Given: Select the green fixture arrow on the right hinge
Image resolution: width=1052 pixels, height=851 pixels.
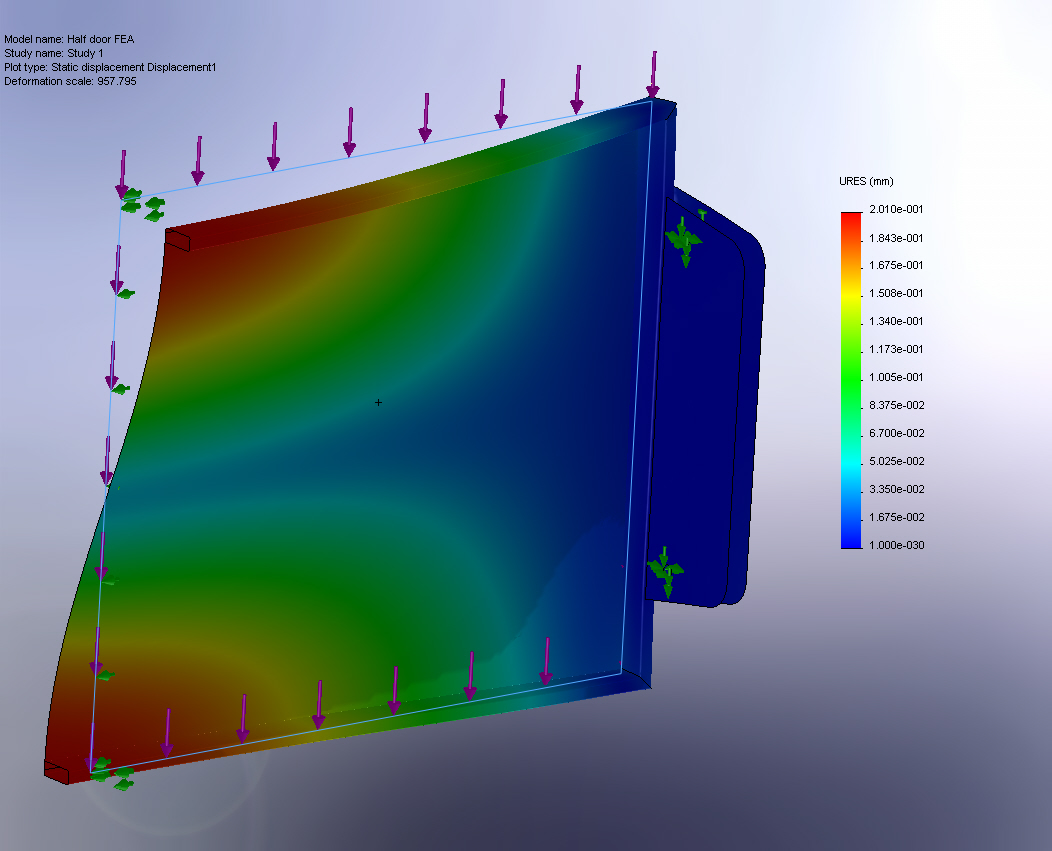Looking at the screenshot, I should pyautogui.click(x=684, y=240).
